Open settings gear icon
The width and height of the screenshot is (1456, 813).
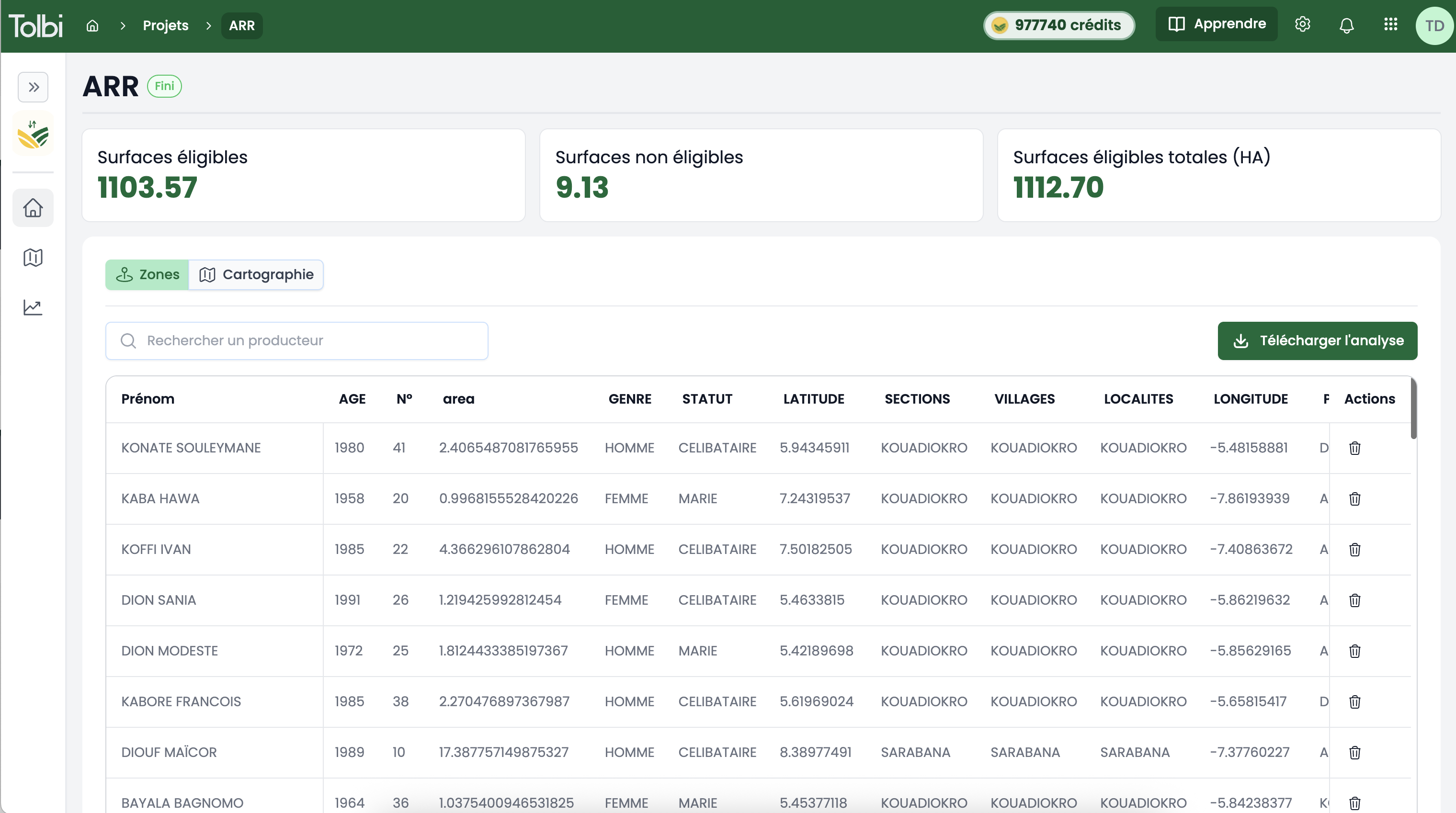click(x=1302, y=24)
